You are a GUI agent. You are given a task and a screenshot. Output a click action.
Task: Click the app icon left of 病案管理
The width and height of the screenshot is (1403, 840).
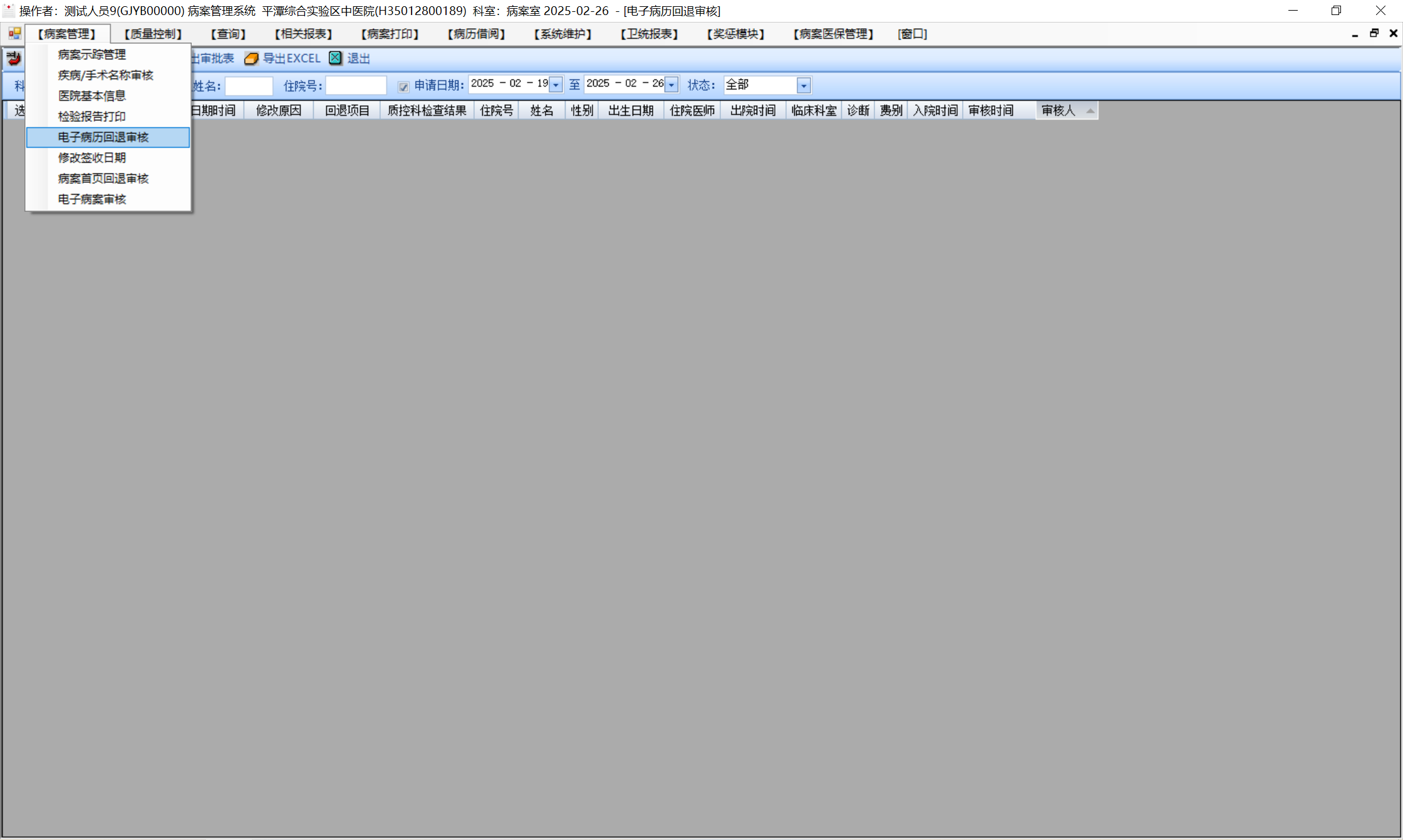(14, 34)
